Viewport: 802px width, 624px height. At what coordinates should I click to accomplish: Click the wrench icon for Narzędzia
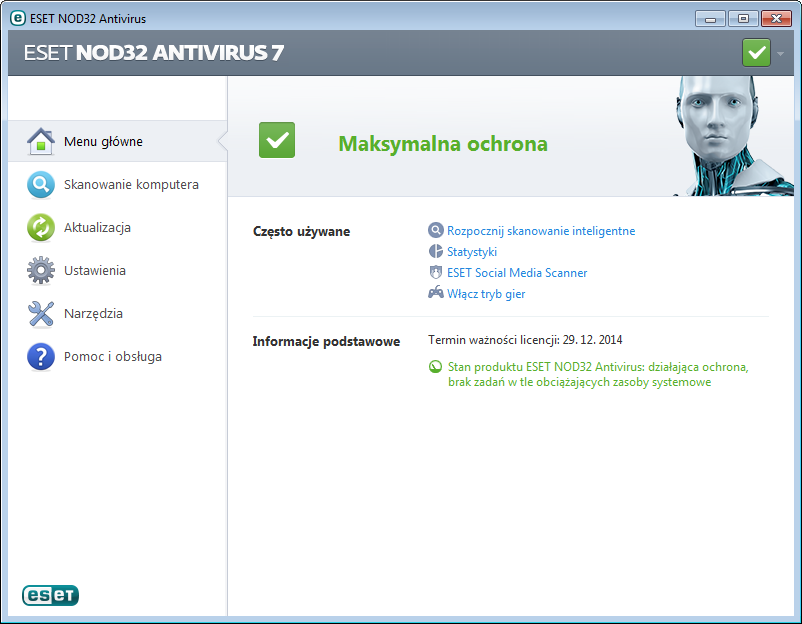[x=41, y=314]
